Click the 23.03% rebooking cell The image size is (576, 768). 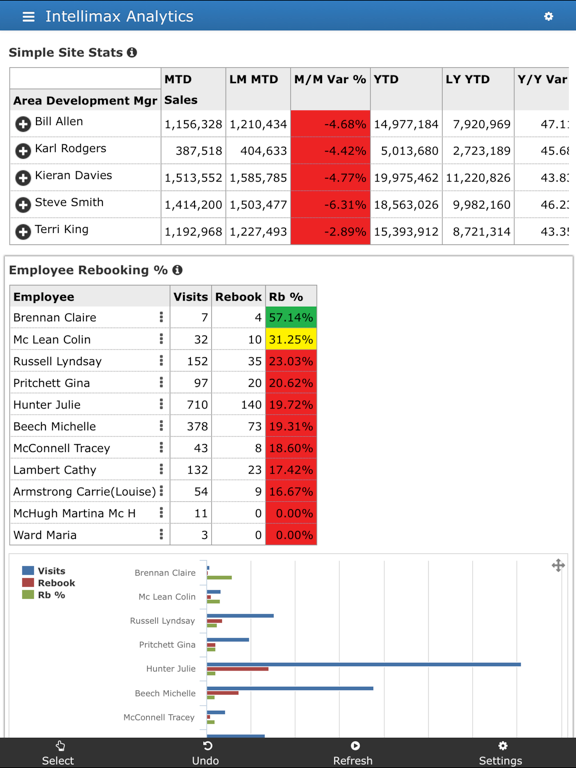point(291,361)
